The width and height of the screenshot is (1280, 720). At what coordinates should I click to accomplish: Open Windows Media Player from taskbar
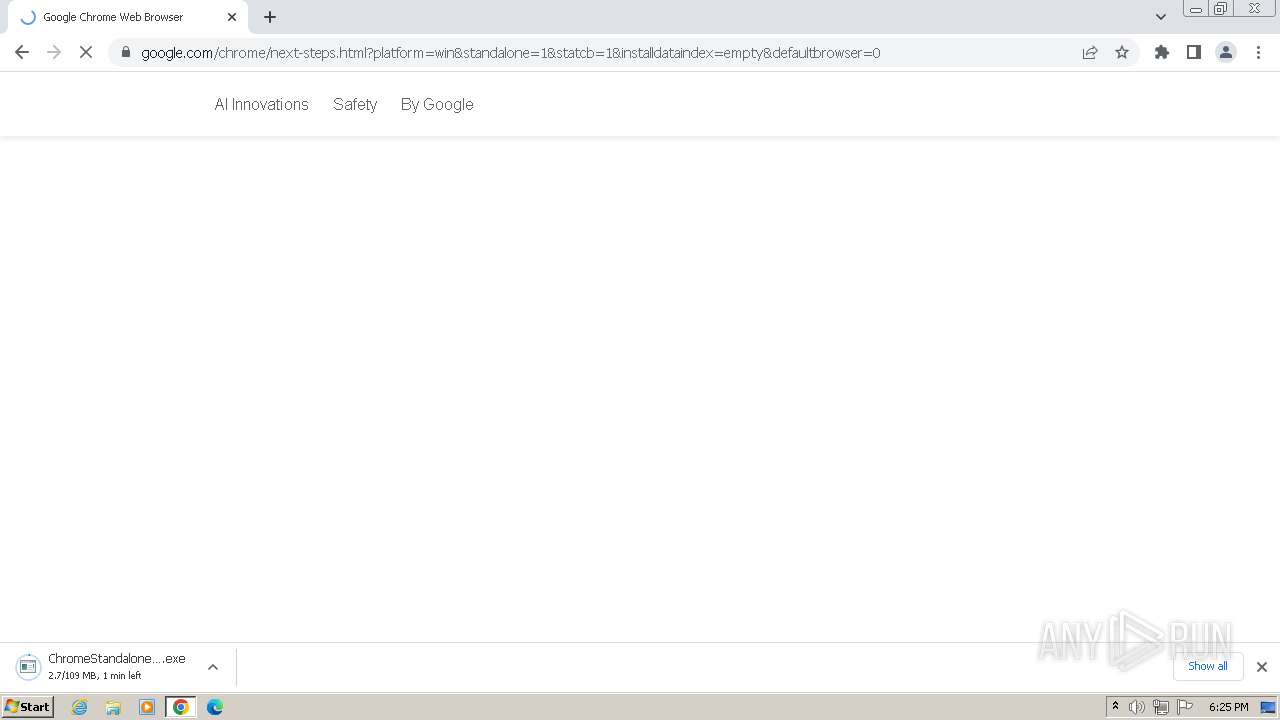tap(147, 707)
